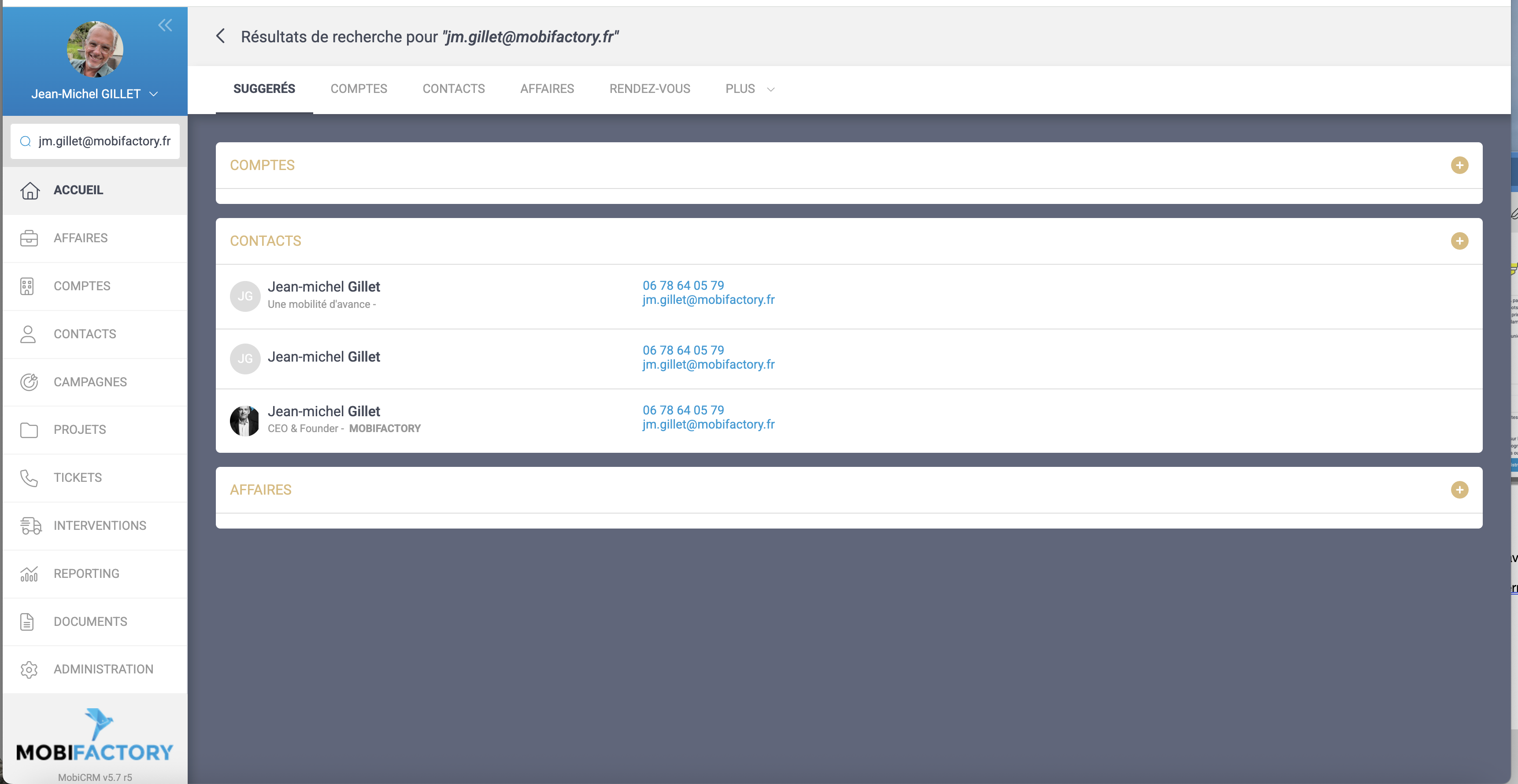This screenshot has height=784, width=1518.
Task: Switch to the COMPTES tab
Action: pyautogui.click(x=358, y=89)
